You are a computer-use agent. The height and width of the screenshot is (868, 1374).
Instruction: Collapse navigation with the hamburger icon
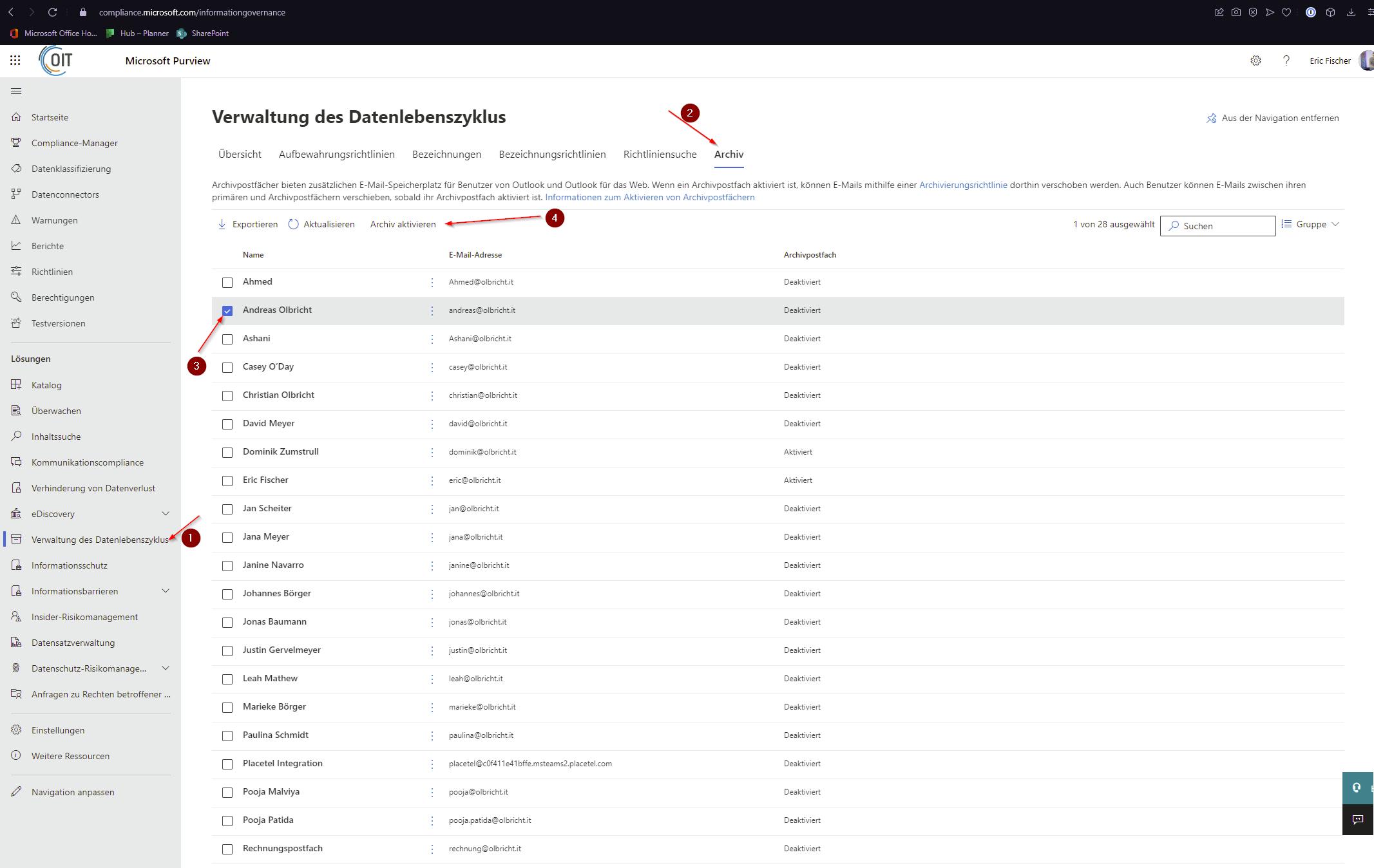tap(16, 91)
